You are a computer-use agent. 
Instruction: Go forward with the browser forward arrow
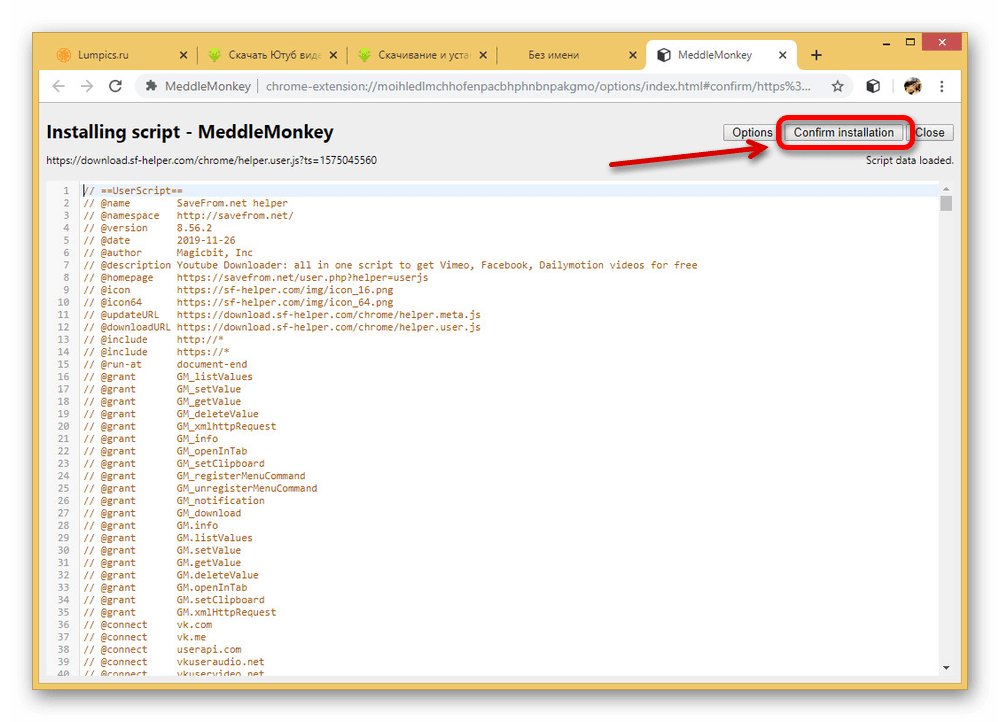click(x=87, y=86)
